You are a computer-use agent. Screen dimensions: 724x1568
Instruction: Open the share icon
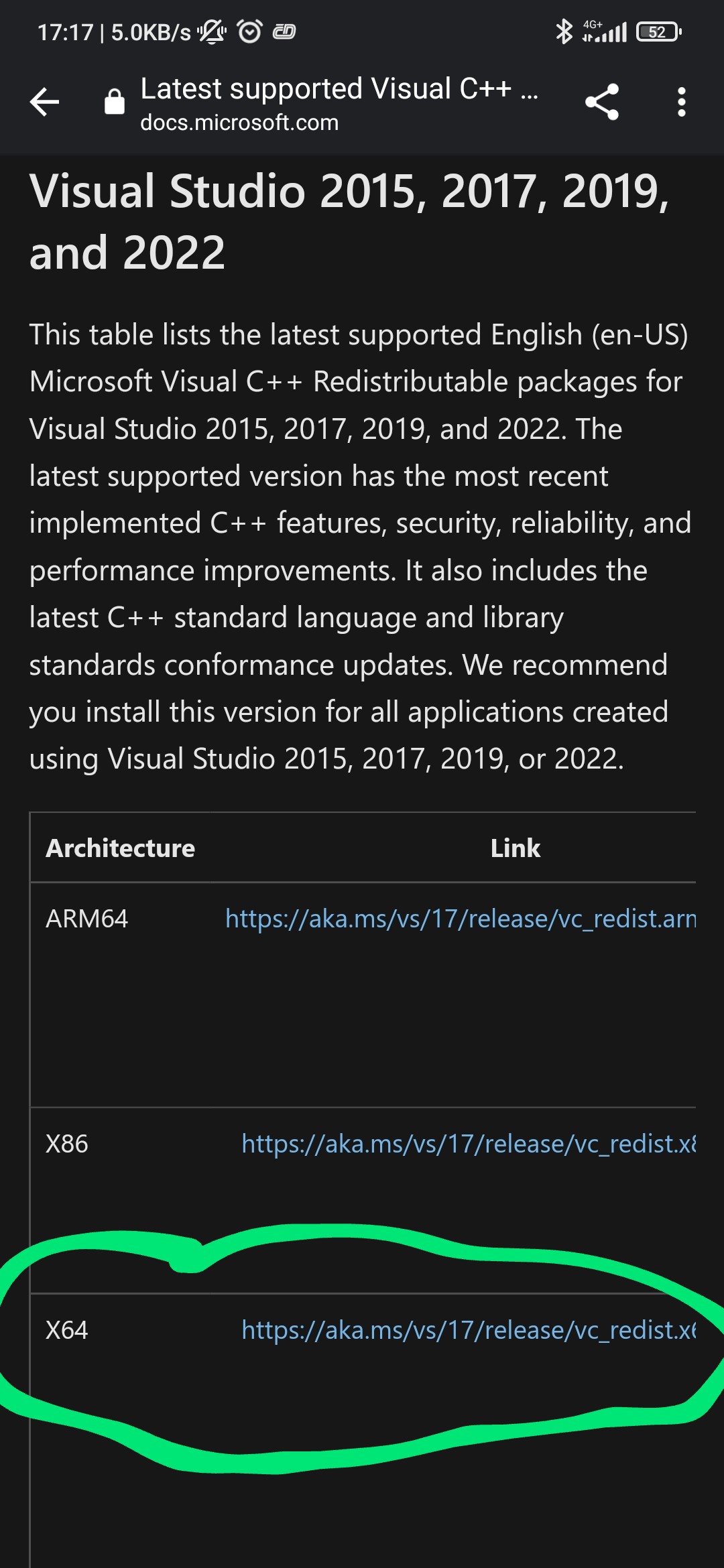pyautogui.click(x=601, y=103)
